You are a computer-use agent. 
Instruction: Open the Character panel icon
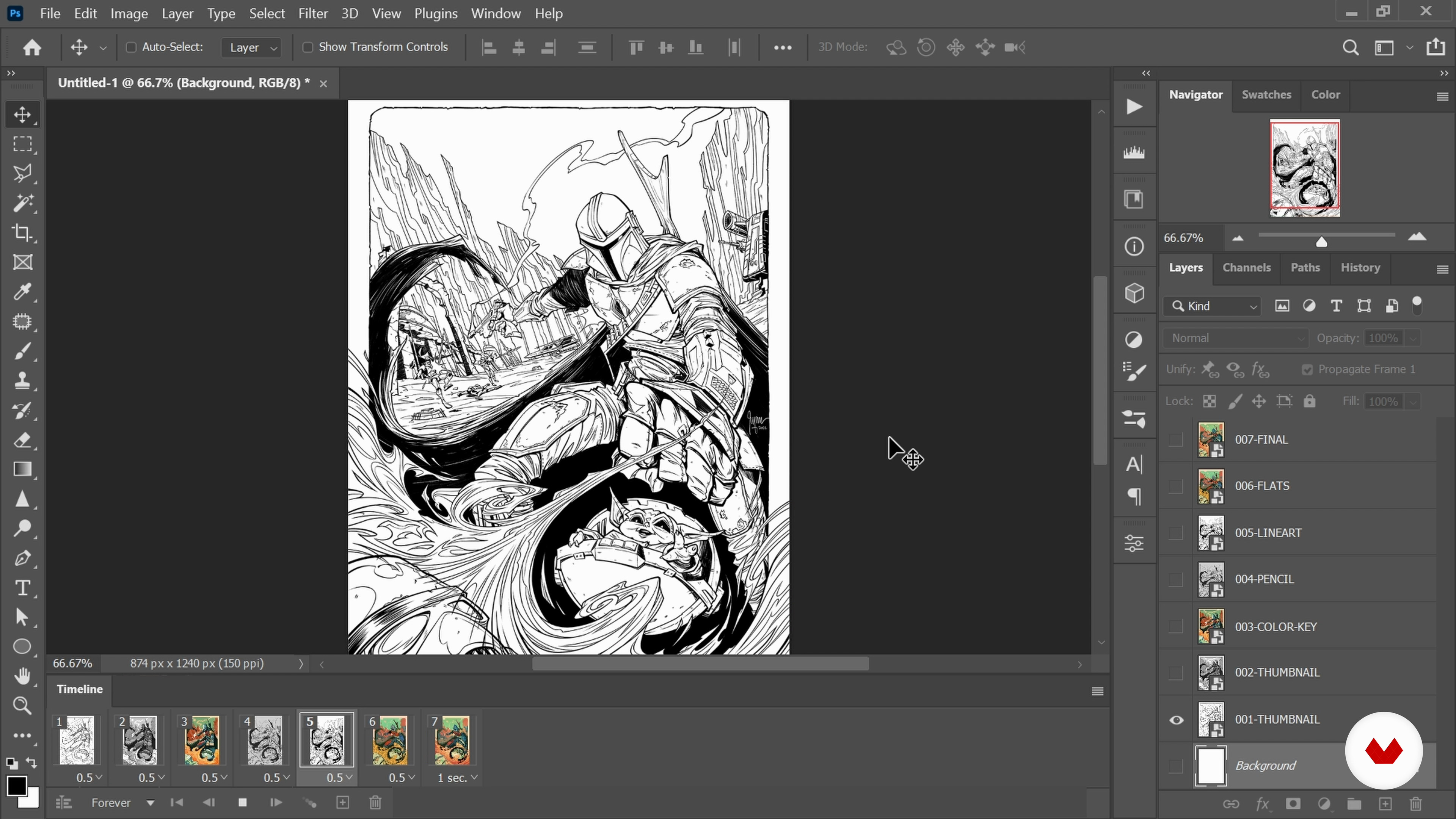point(1134,464)
